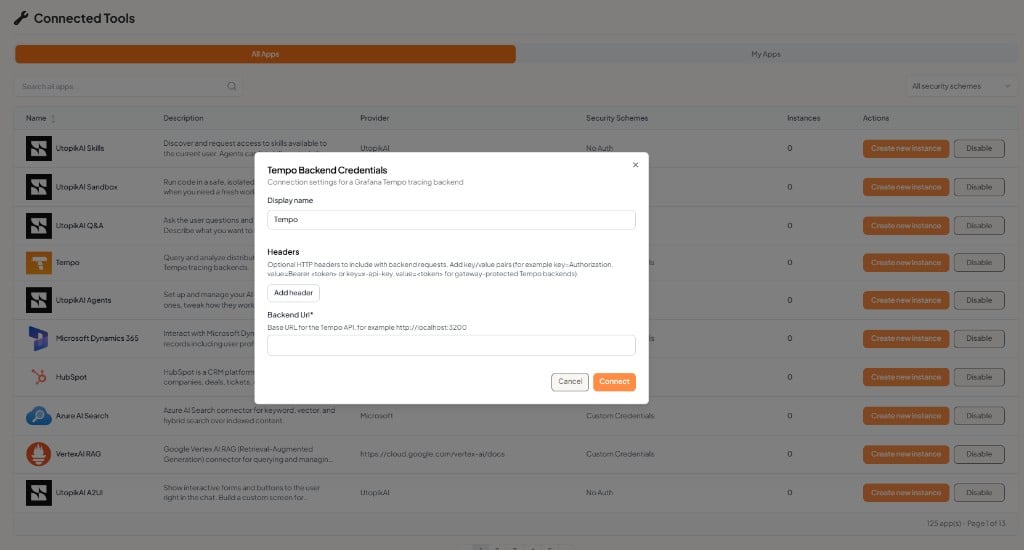
Task: Close the Tempo Backend Credentials dialog
Action: tap(635, 165)
